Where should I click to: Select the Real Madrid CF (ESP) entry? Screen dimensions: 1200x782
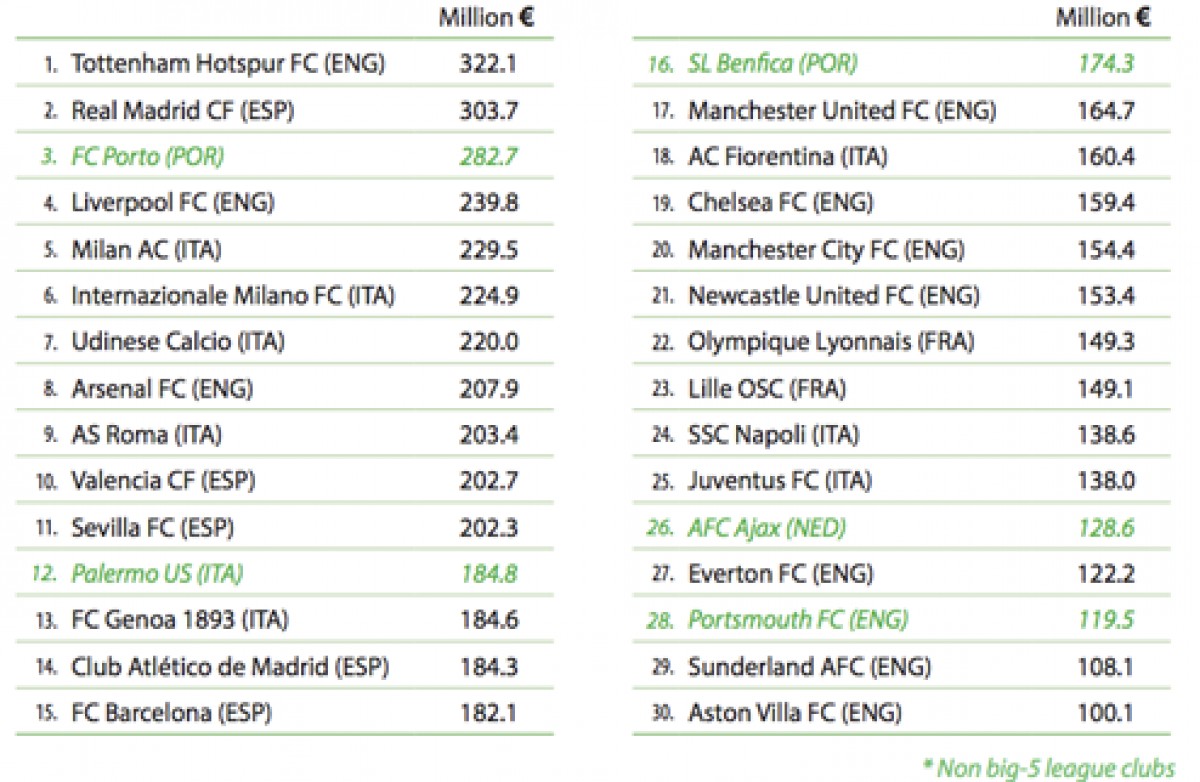point(183,110)
